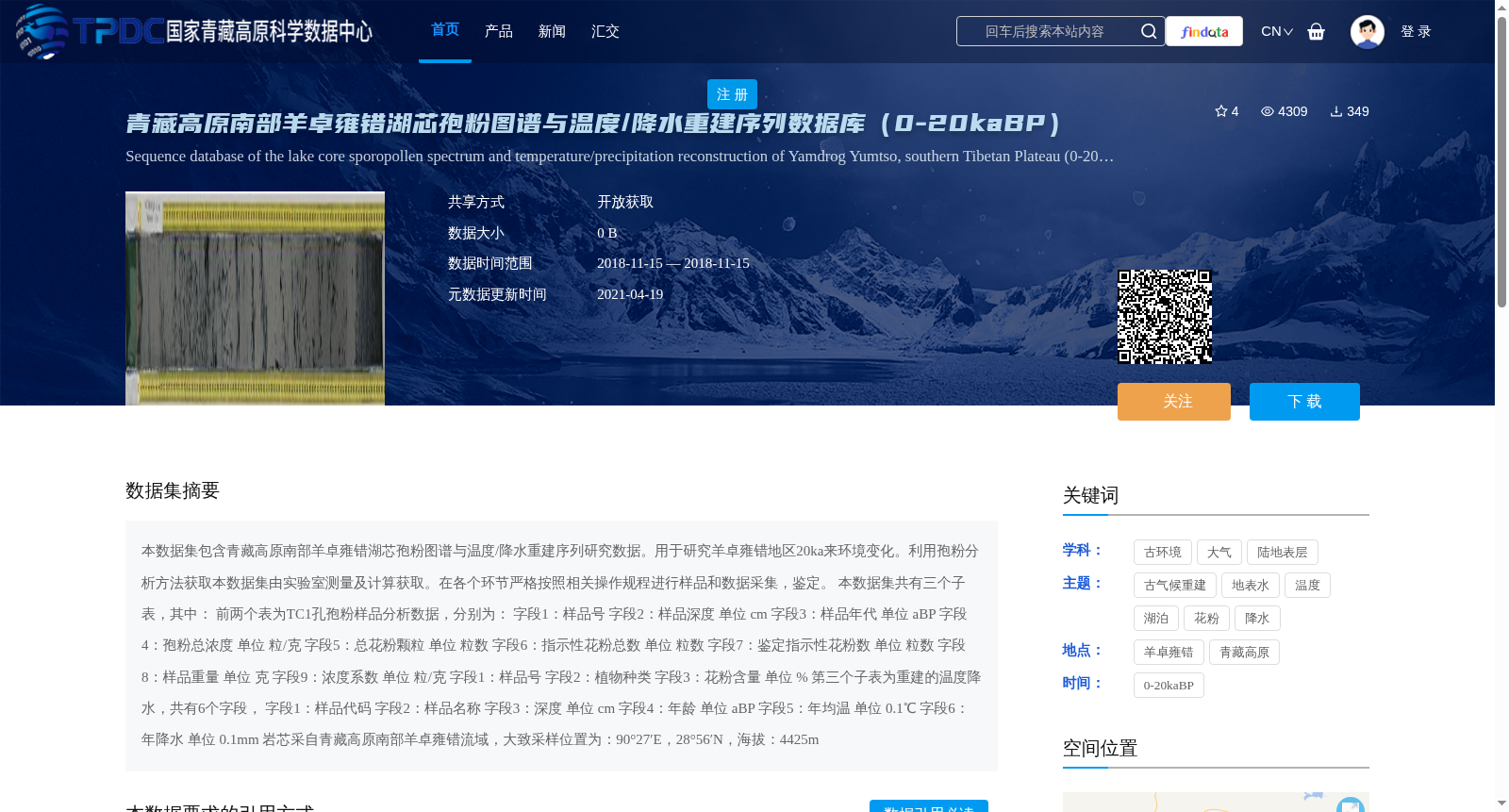Open the findata logo link
This screenshot has height=812, width=1509.
click(1204, 31)
